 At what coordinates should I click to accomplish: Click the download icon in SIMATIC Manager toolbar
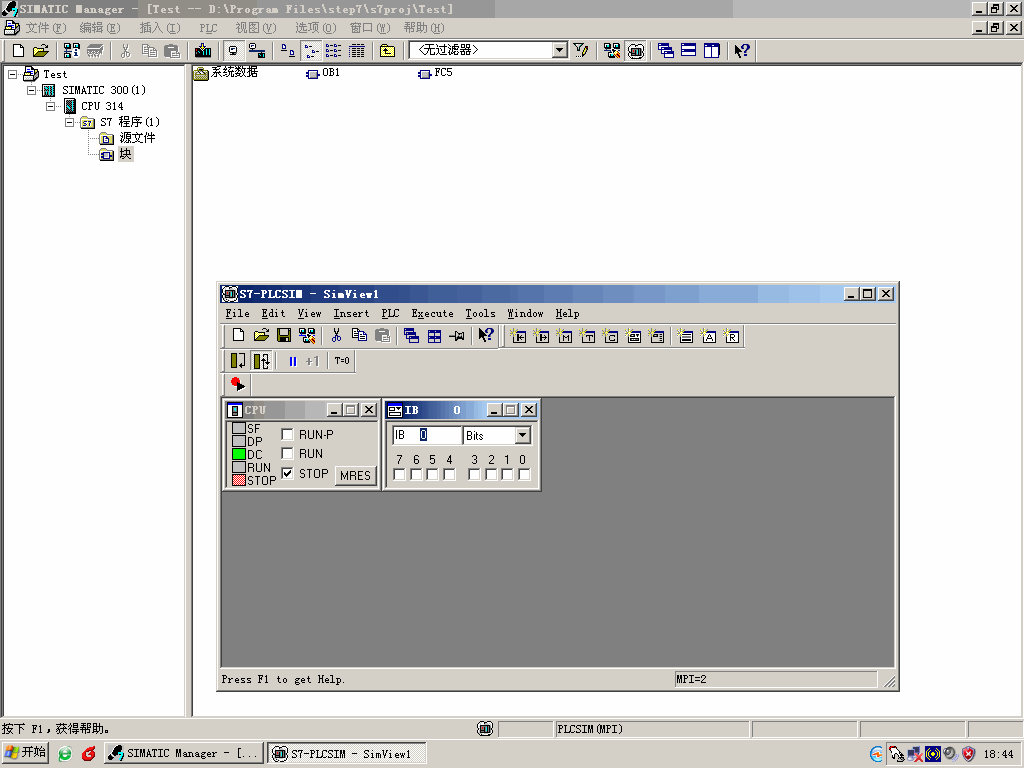point(203,50)
